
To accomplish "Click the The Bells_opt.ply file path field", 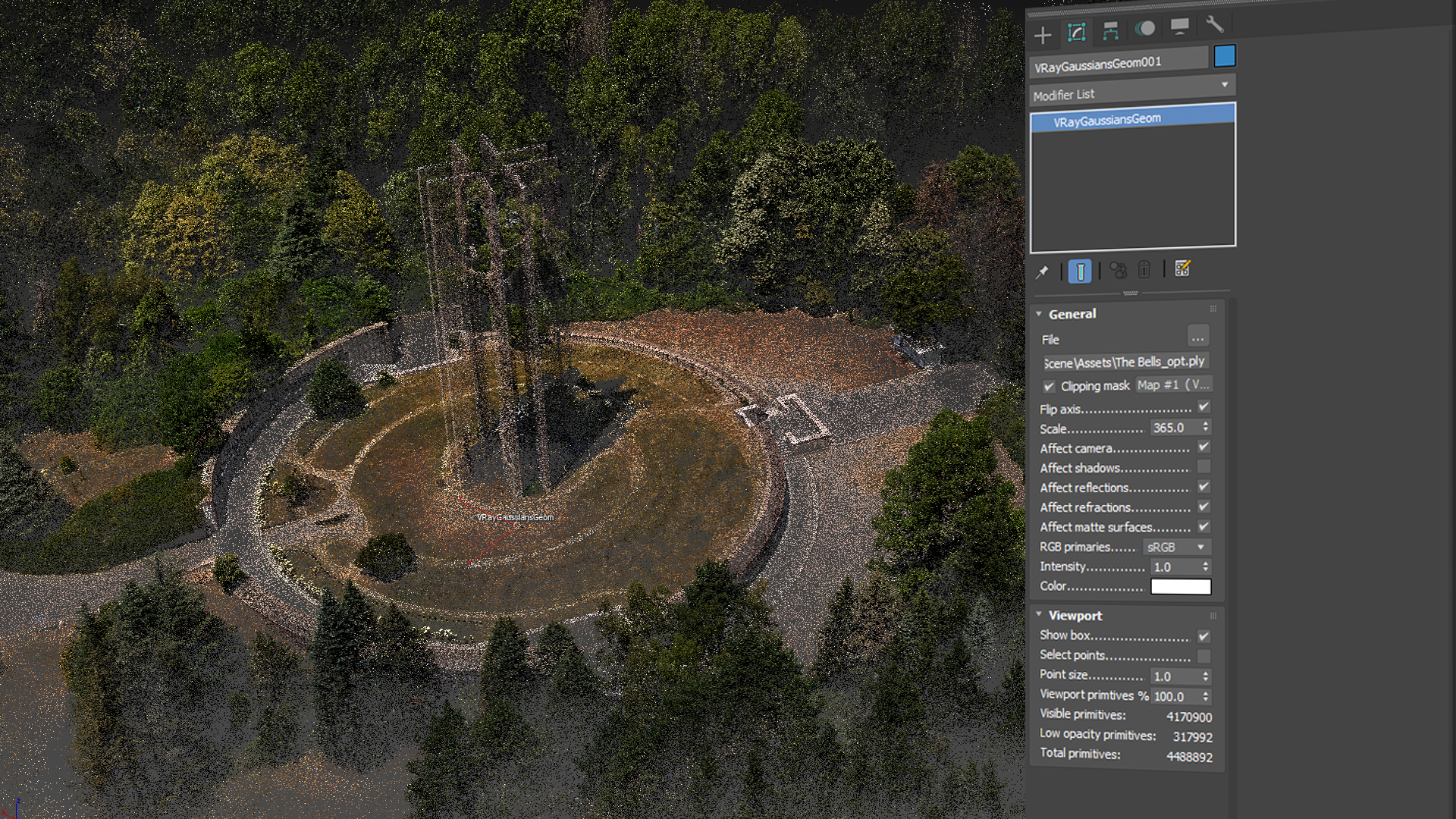I will click(1125, 362).
